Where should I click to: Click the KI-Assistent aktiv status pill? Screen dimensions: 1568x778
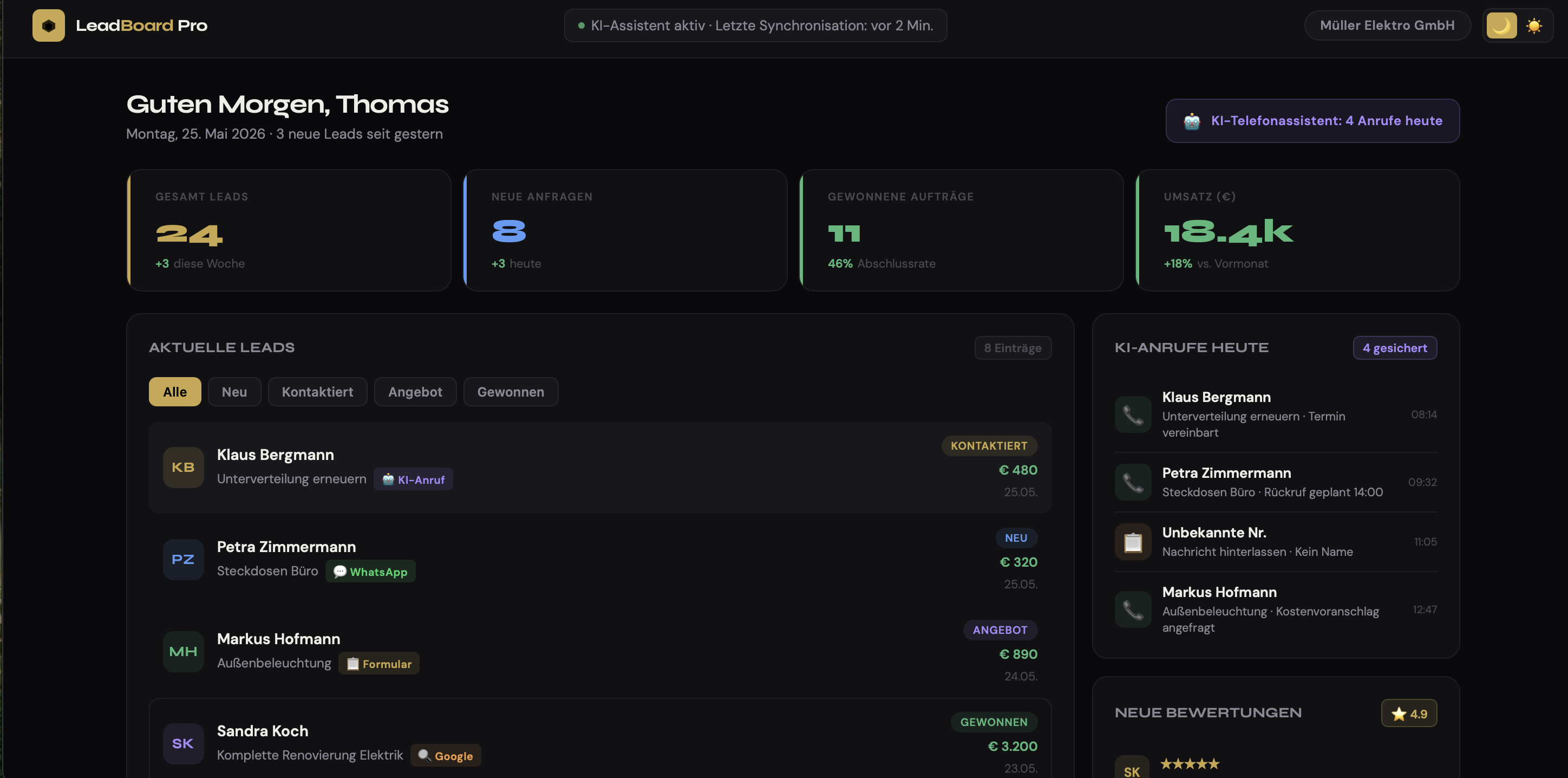pyautogui.click(x=755, y=25)
